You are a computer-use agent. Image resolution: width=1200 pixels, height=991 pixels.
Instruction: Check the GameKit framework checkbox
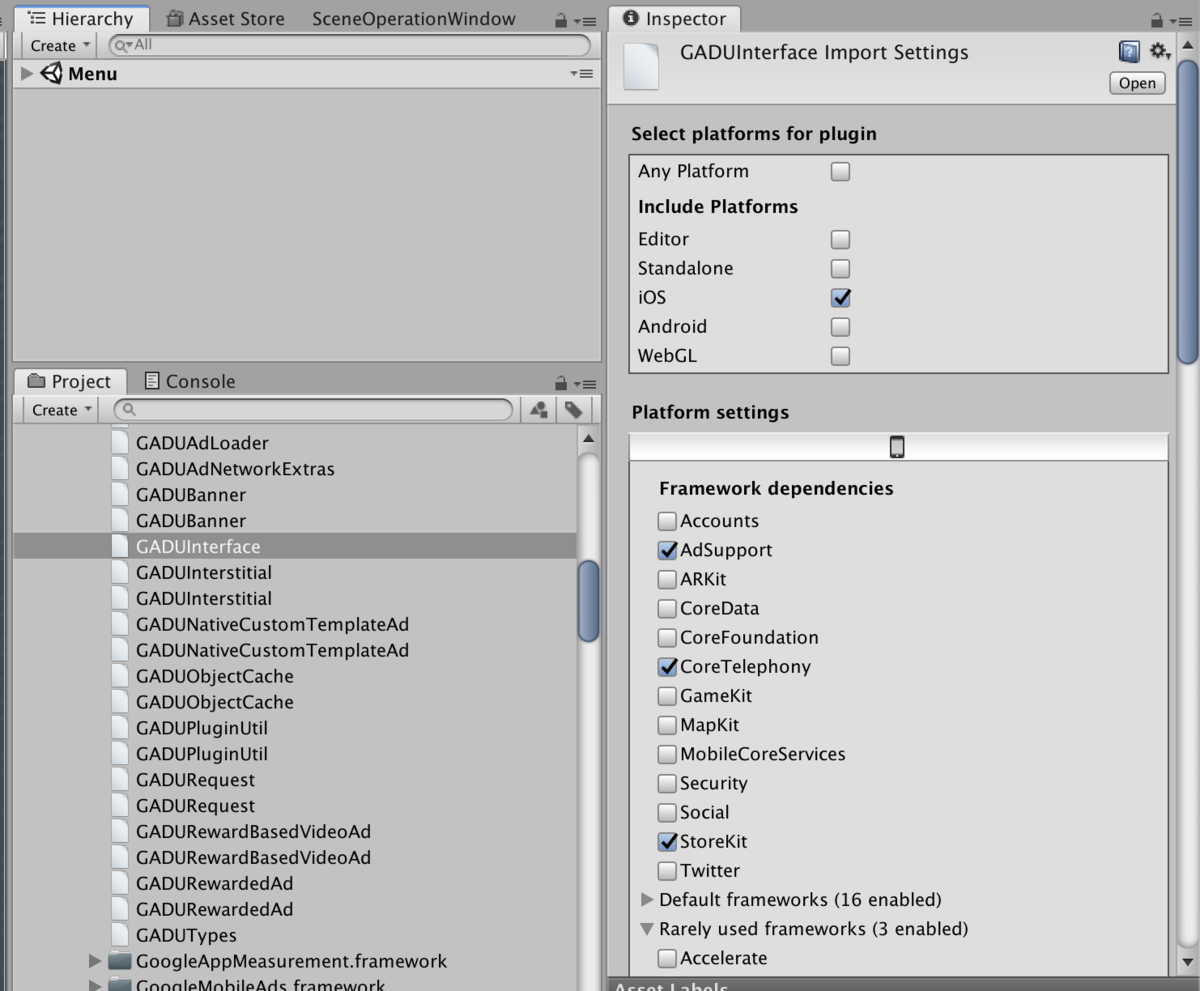pyautogui.click(x=667, y=696)
